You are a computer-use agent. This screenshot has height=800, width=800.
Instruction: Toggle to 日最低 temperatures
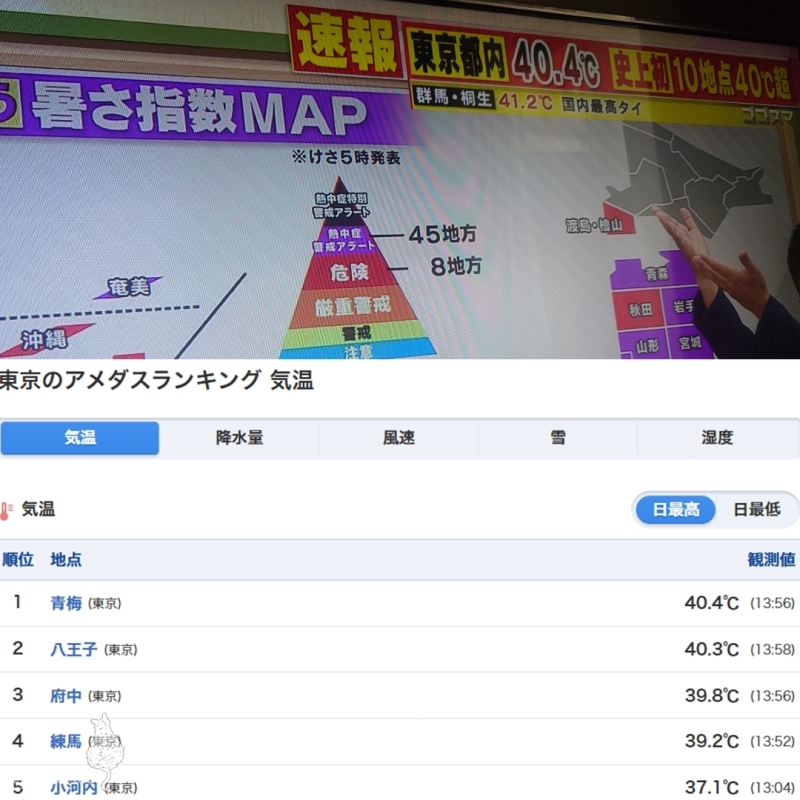click(x=756, y=510)
